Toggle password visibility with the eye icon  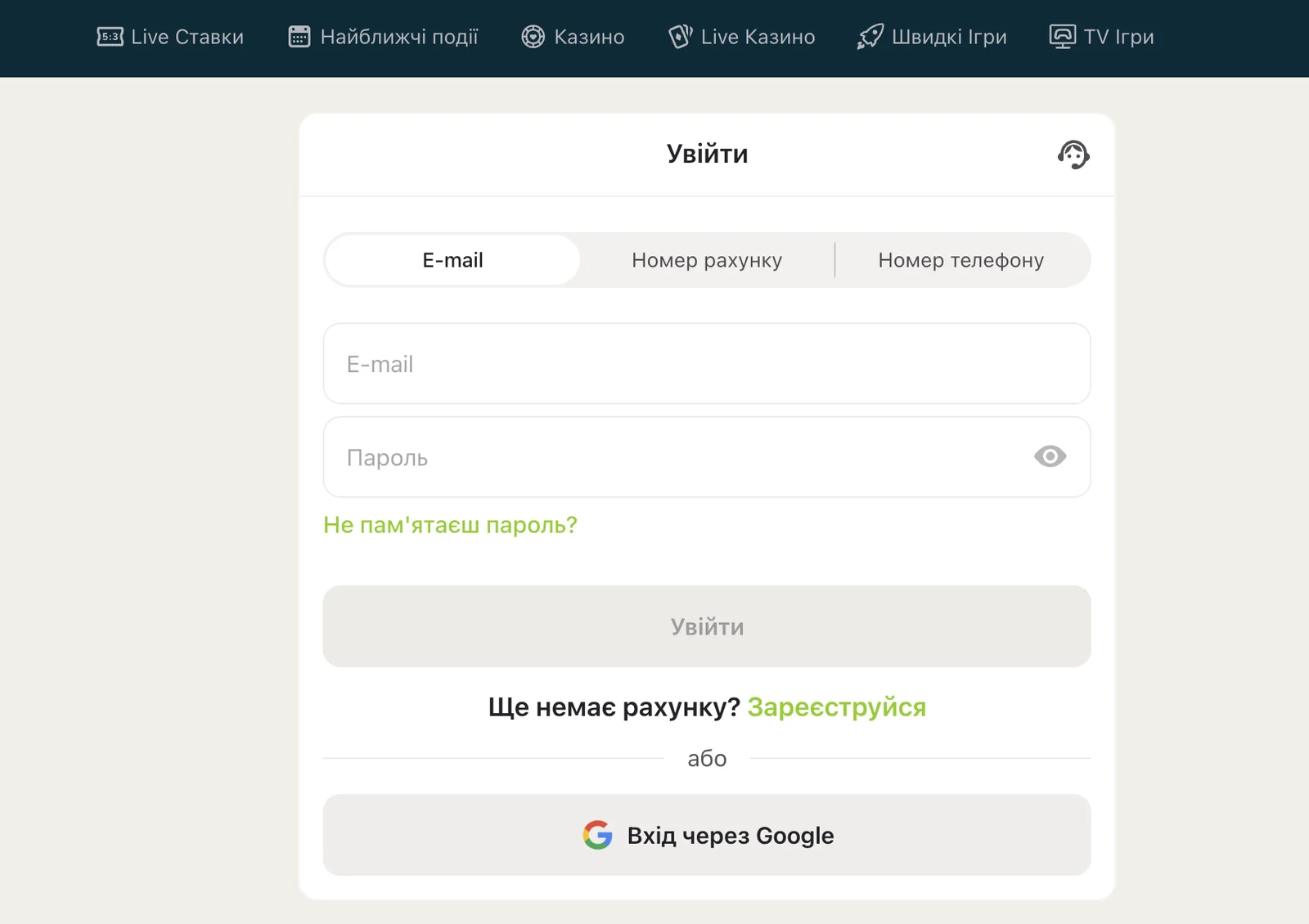[1050, 456]
